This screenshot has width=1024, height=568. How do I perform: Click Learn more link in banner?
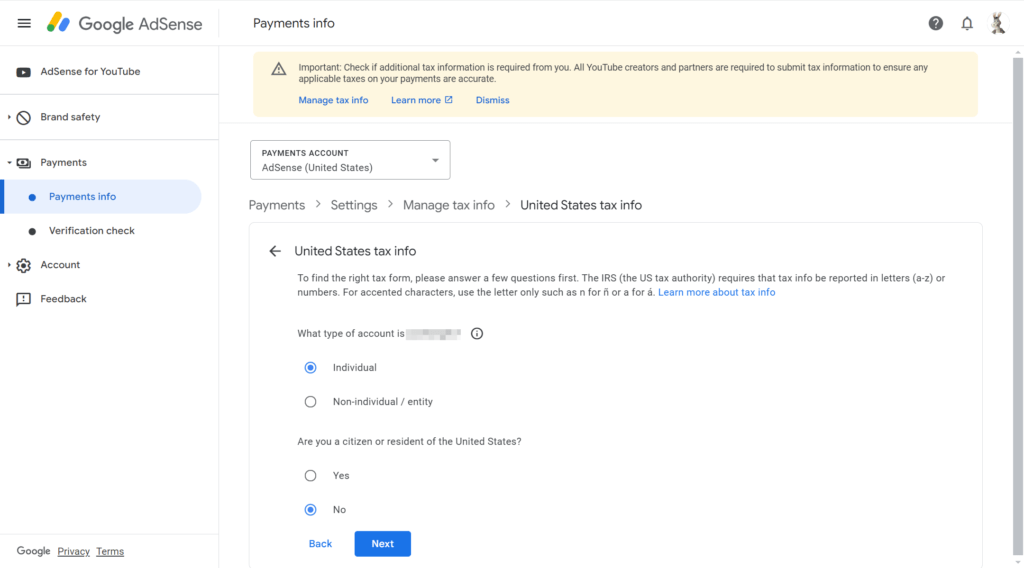pos(416,100)
